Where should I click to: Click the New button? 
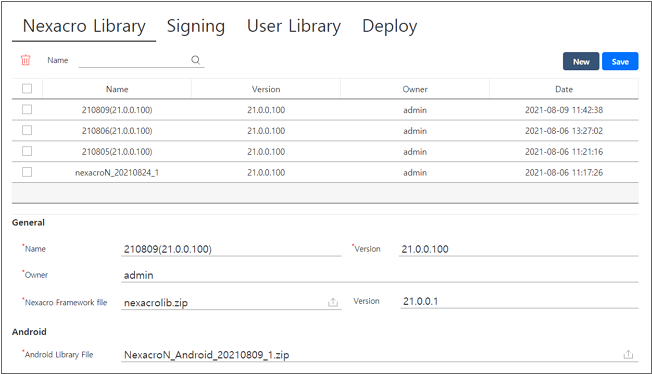point(581,62)
